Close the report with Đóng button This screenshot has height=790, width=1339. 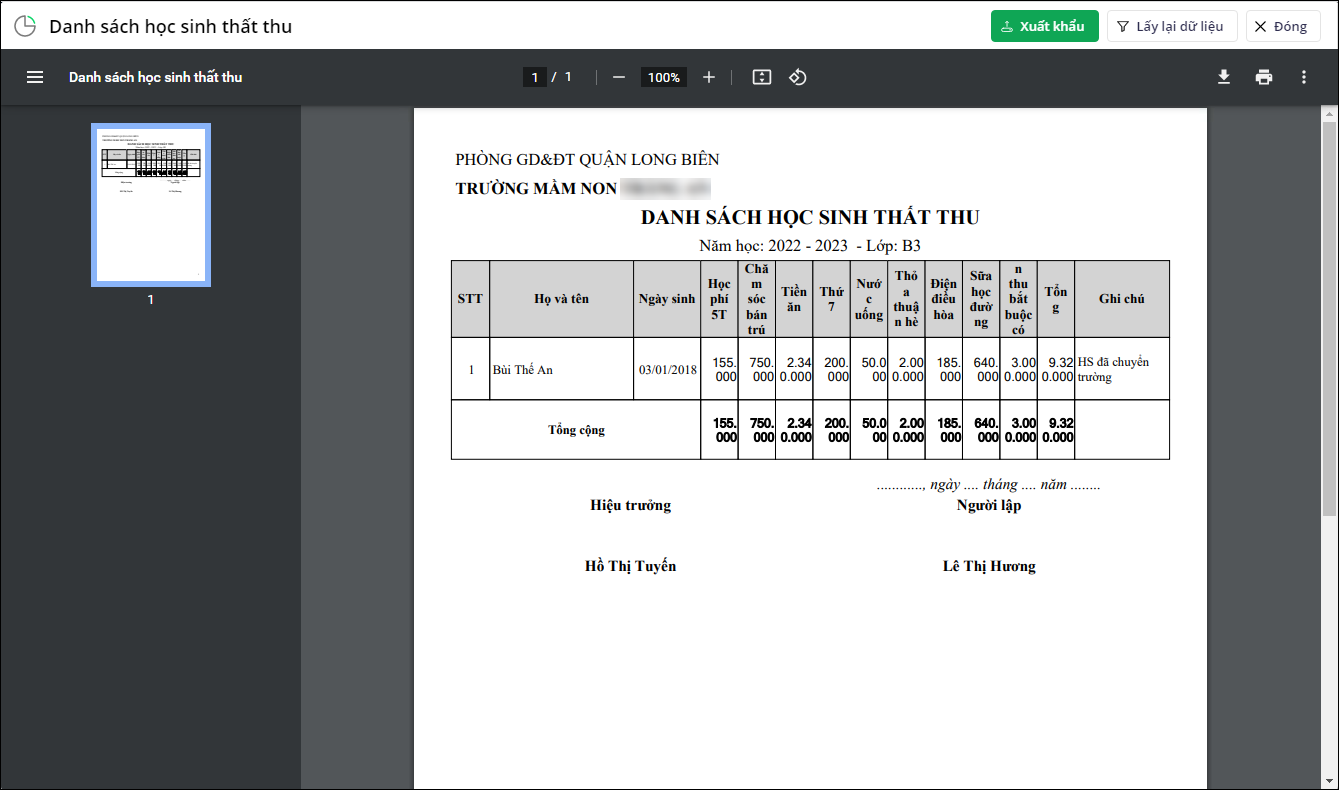click(1283, 26)
